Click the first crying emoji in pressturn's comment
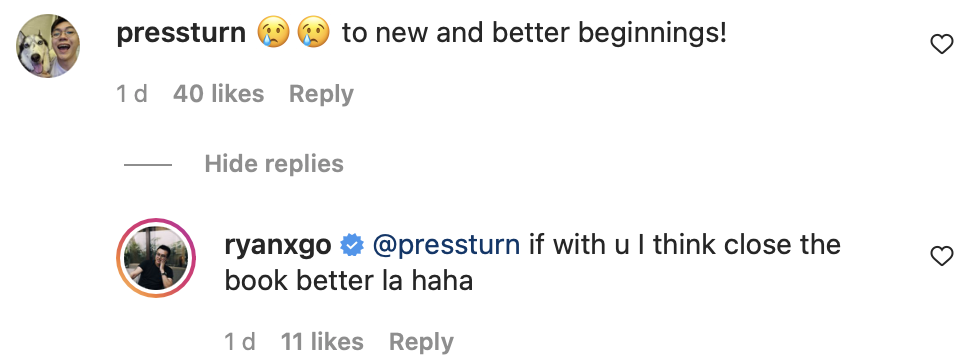This screenshot has height=363, width=973. pyautogui.click(x=274, y=33)
